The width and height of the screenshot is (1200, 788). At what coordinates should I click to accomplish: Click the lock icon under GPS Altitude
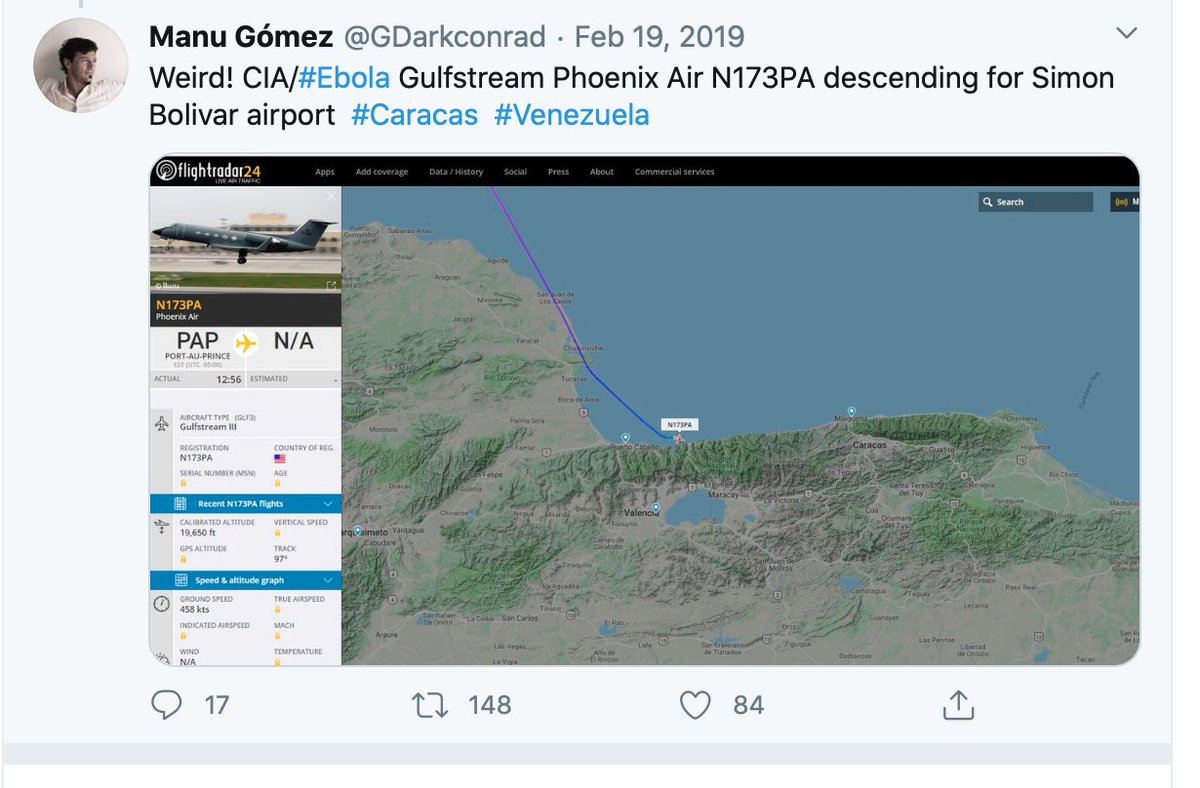184,559
